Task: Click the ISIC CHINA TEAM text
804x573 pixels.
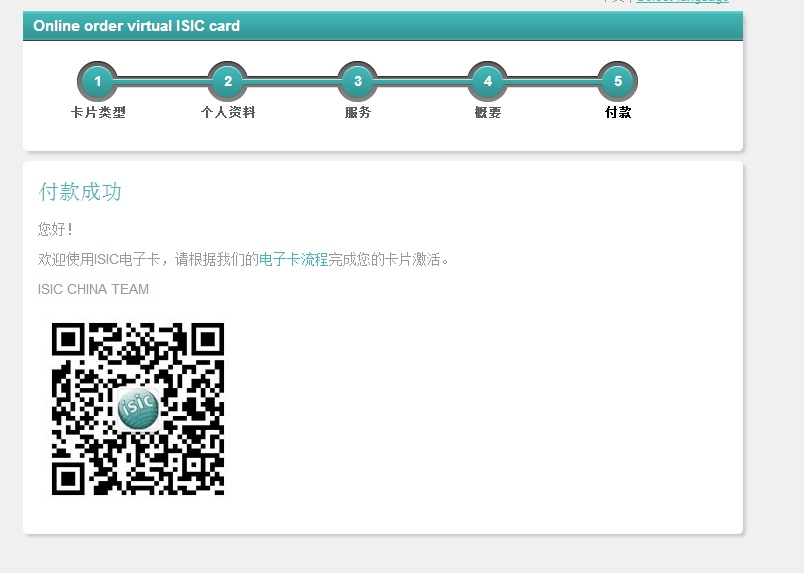Action: coord(93,289)
